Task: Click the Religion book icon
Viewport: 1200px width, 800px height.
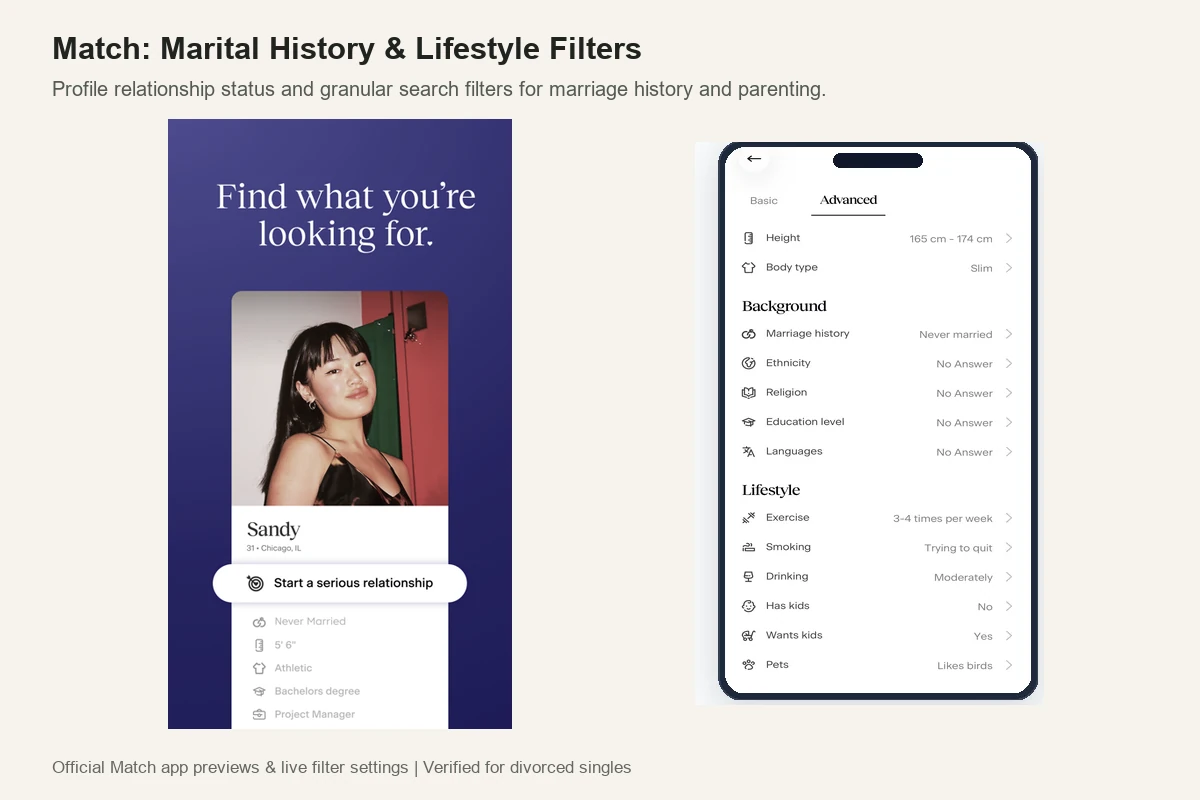Action: 748,393
